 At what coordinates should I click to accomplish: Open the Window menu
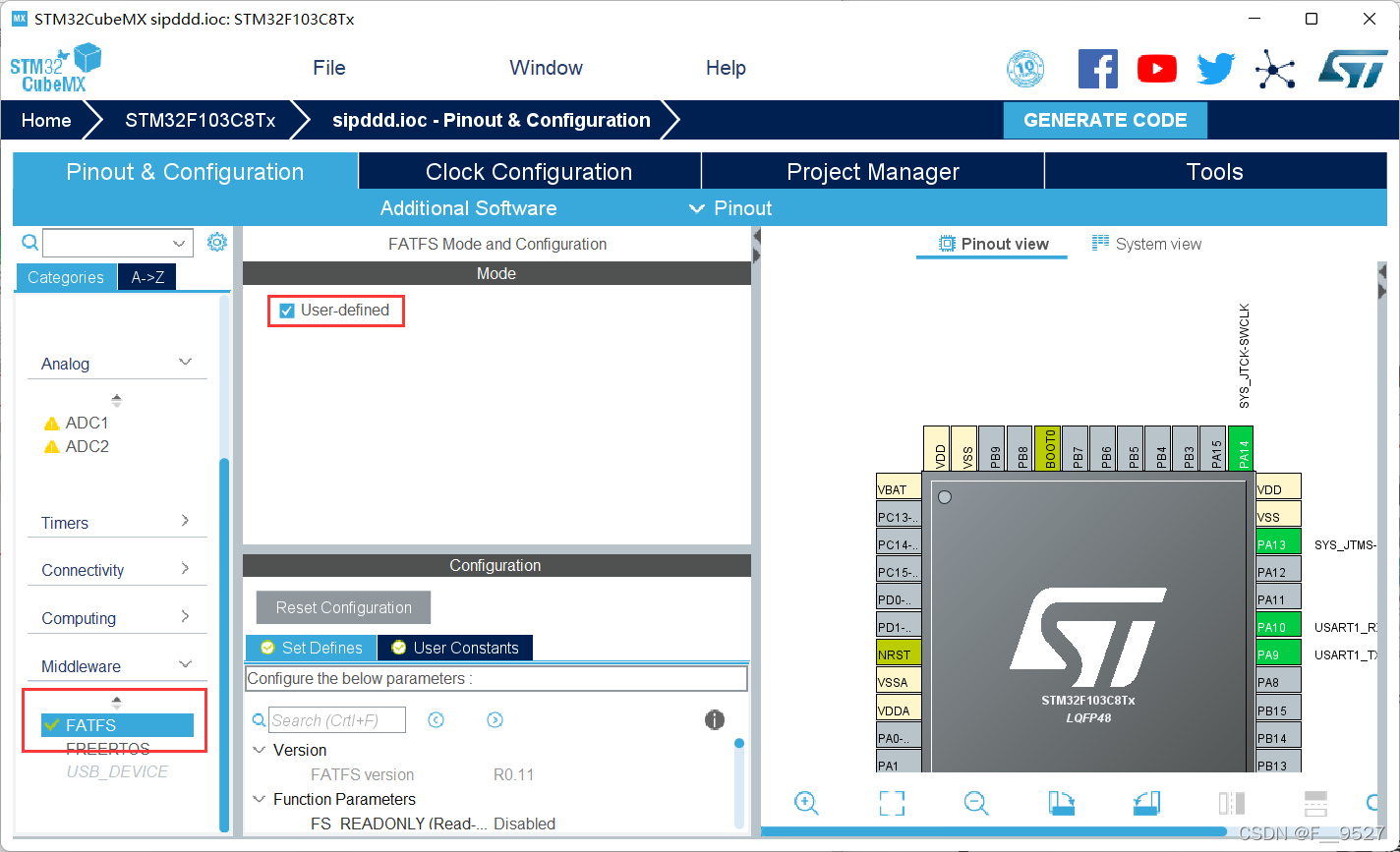tap(546, 68)
